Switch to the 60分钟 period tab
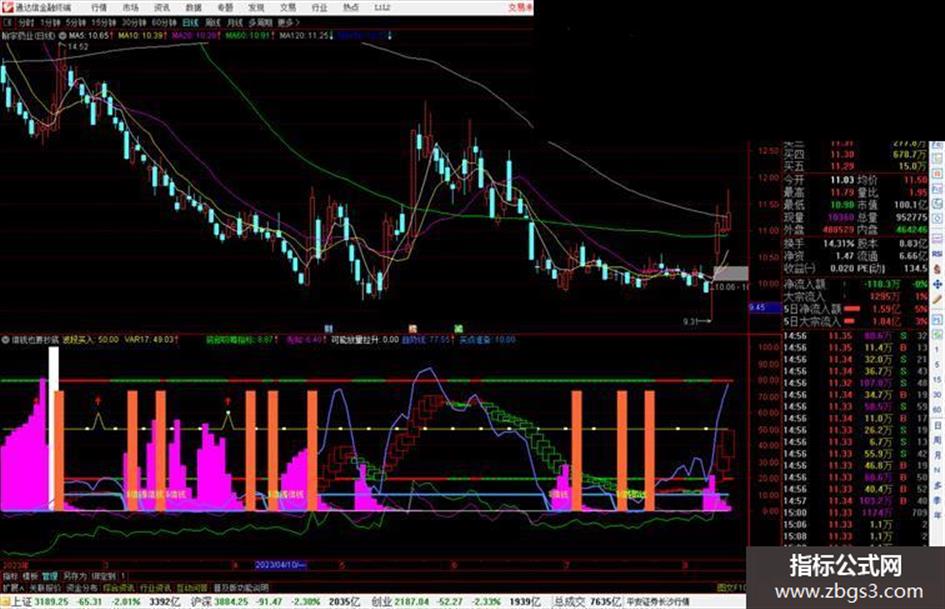The image size is (945, 609). pyautogui.click(x=164, y=22)
